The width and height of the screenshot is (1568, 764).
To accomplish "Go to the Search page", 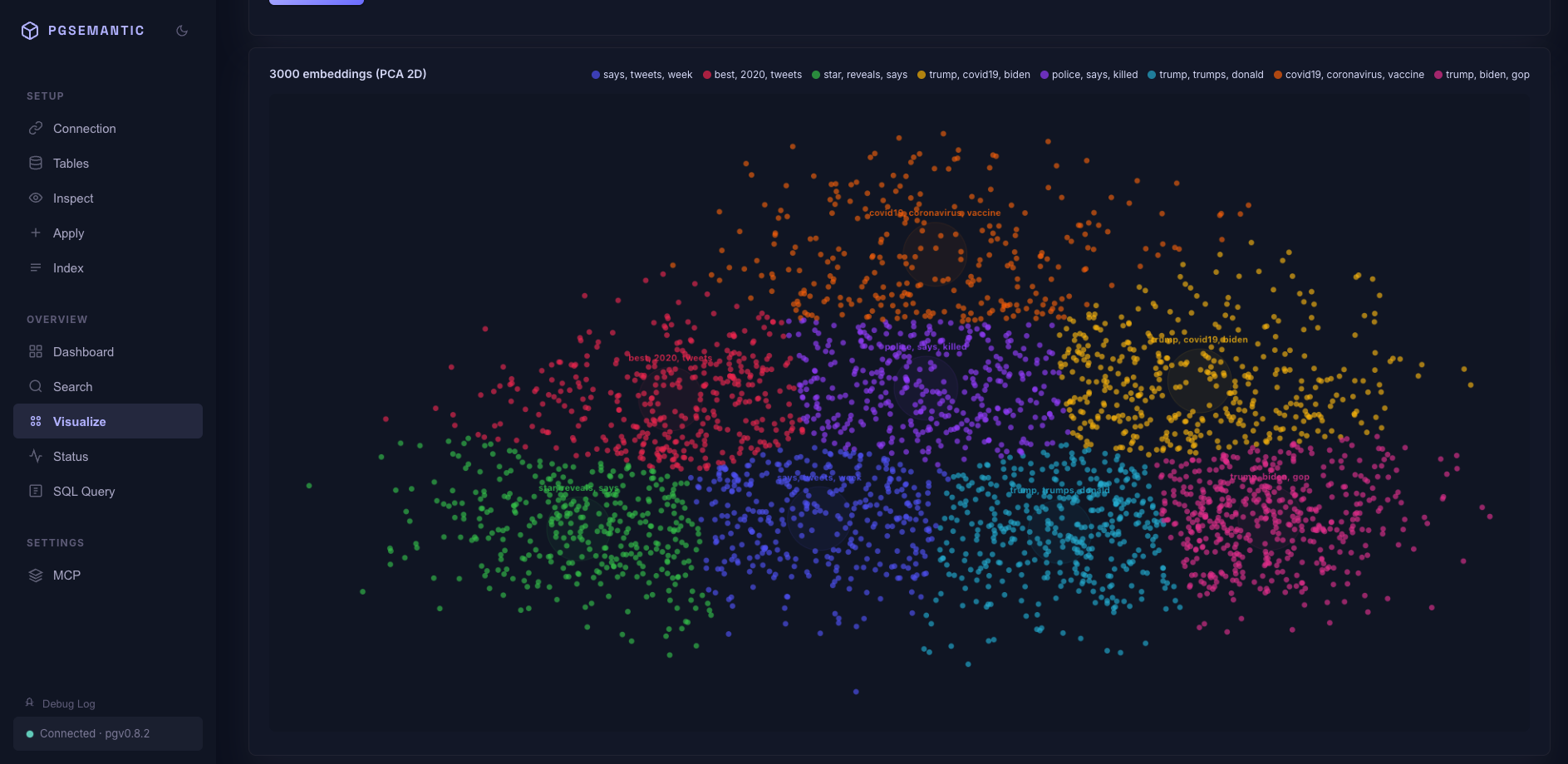I will (108, 386).
